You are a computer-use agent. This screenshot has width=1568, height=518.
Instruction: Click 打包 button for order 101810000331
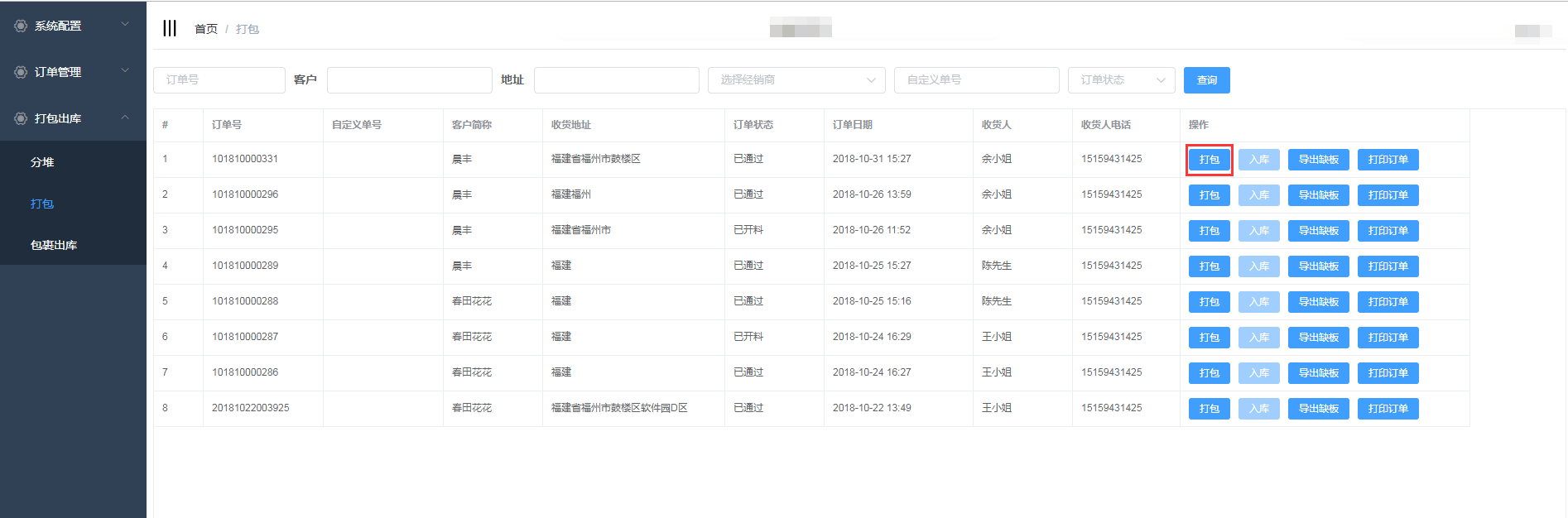tap(1209, 160)
